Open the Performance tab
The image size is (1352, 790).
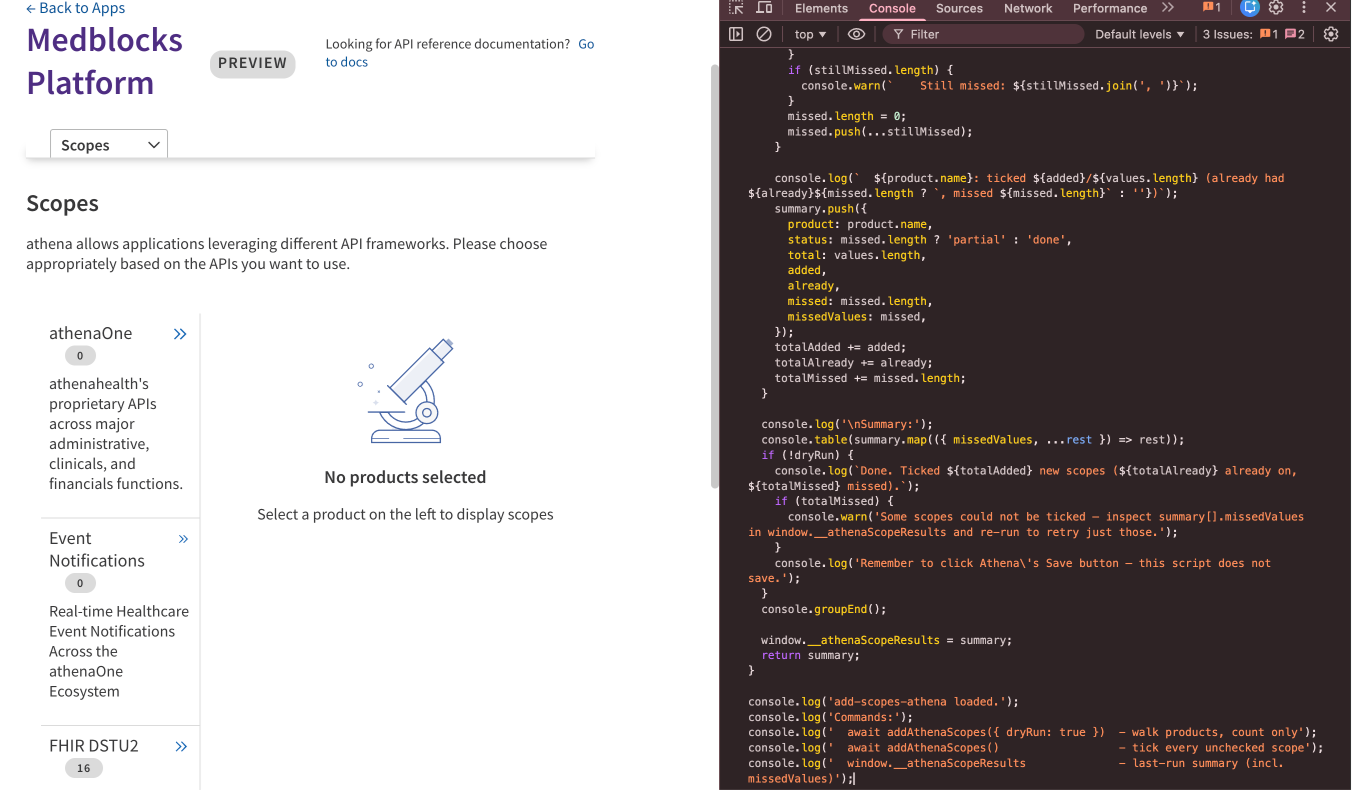pyautogui.click(x=1110, y=8)
